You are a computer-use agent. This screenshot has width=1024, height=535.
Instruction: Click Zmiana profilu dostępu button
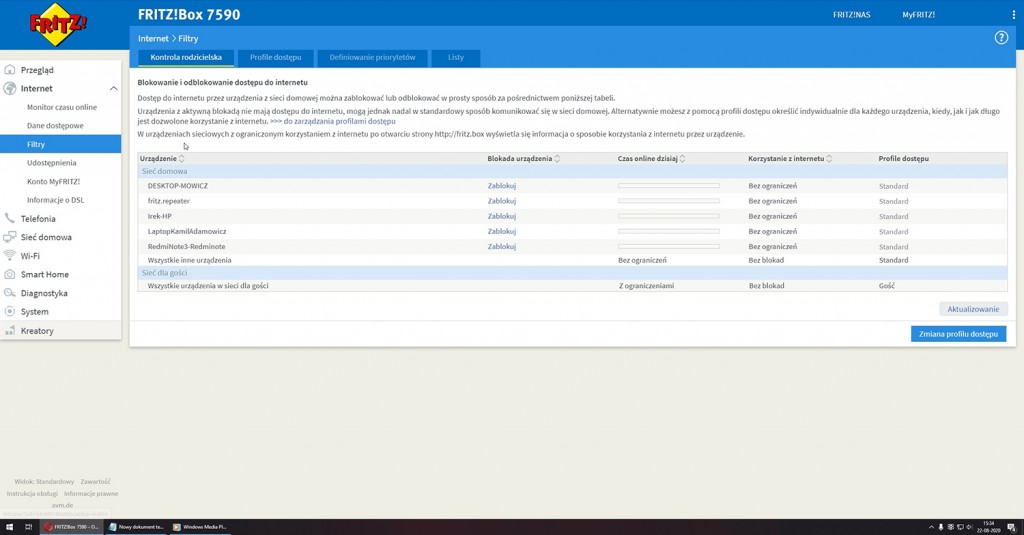pyautogui.click(x=958, y=334)
